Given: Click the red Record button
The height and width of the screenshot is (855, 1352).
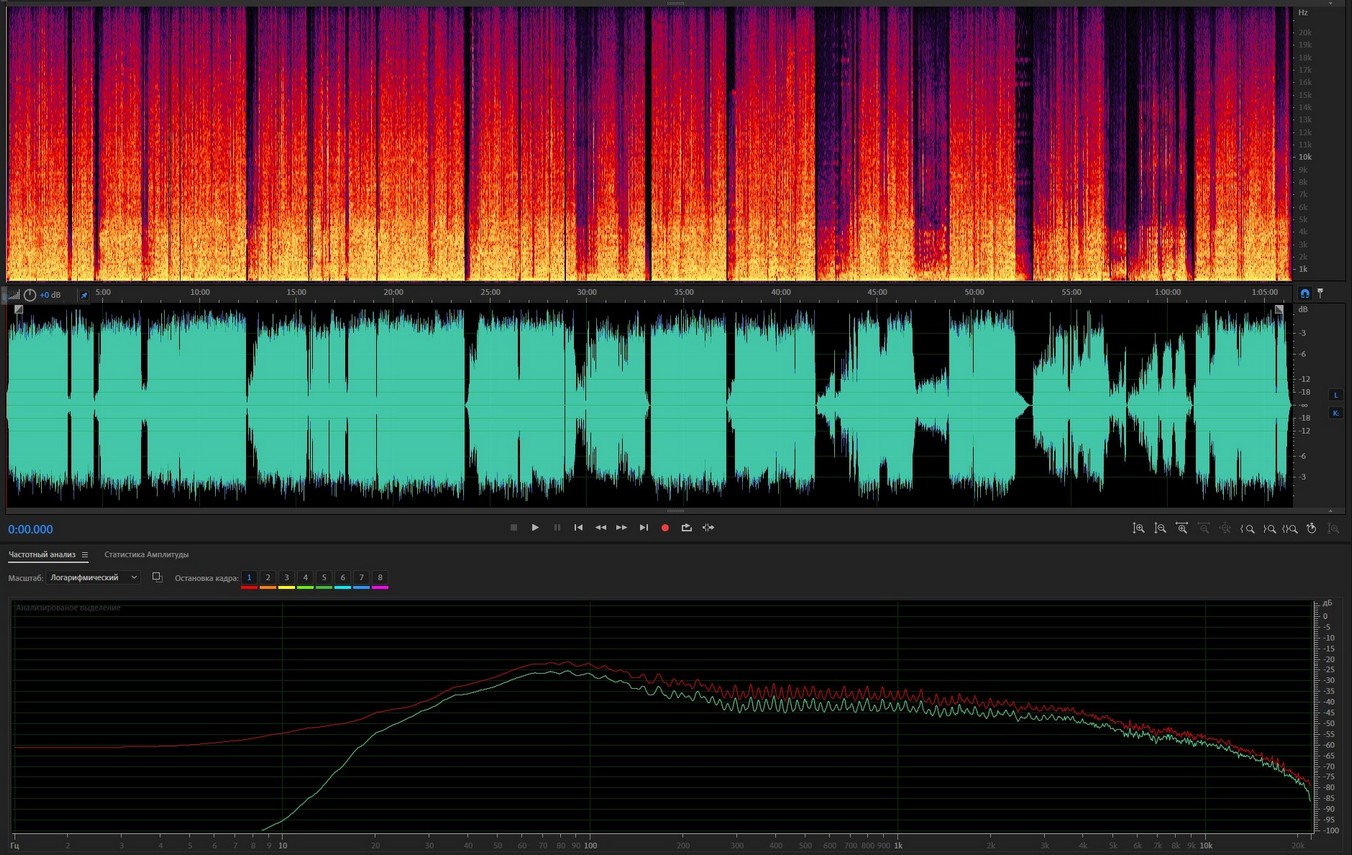Looking at the screenshot, I should 665,528.
